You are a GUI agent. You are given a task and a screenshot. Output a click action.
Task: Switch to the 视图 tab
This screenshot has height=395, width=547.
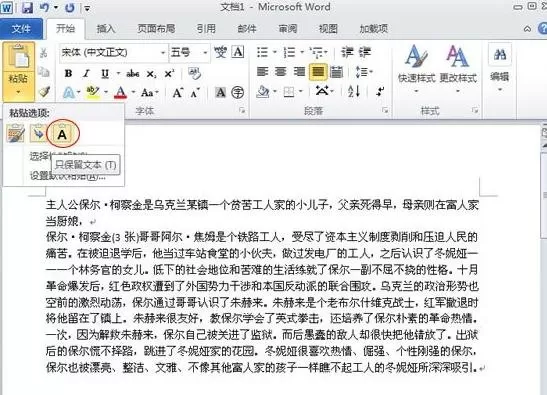point(328,29)
